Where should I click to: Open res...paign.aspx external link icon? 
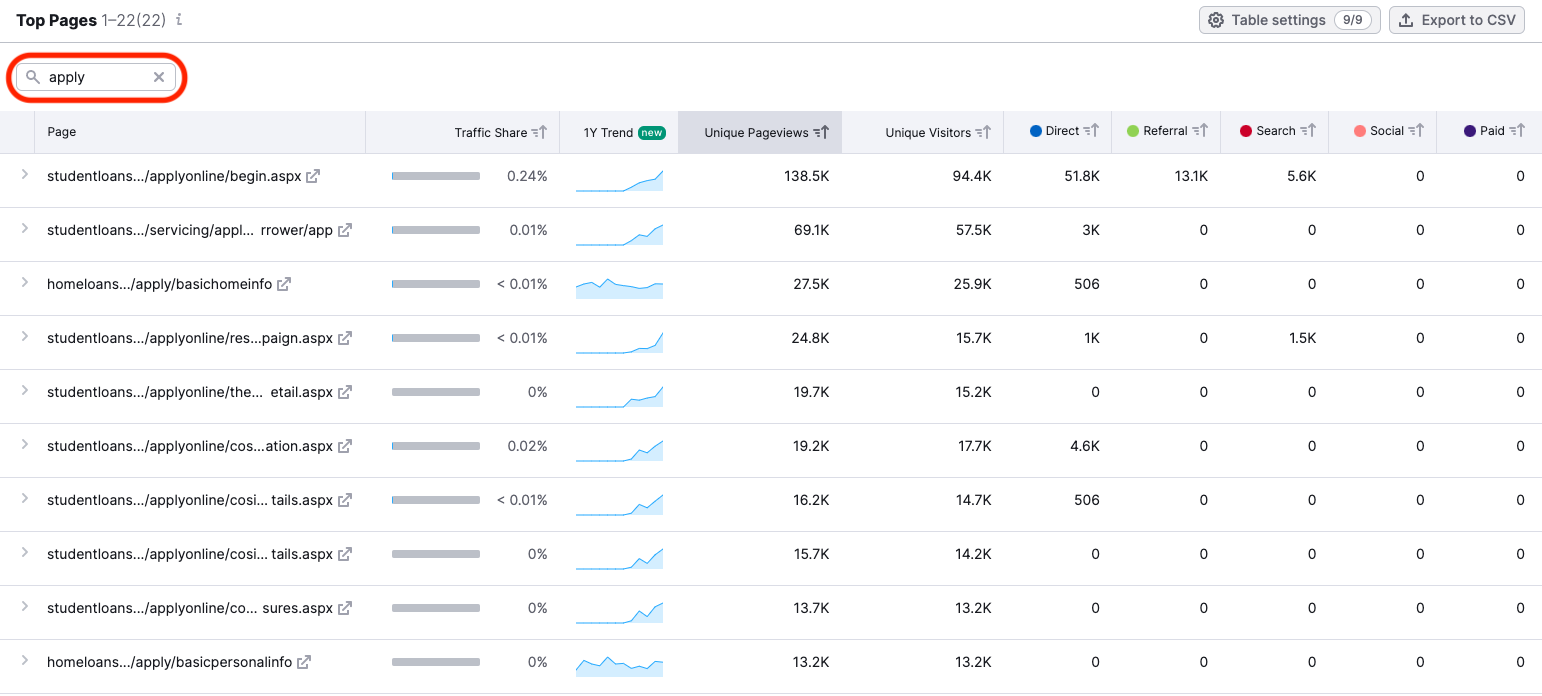(x=345, y=338)
